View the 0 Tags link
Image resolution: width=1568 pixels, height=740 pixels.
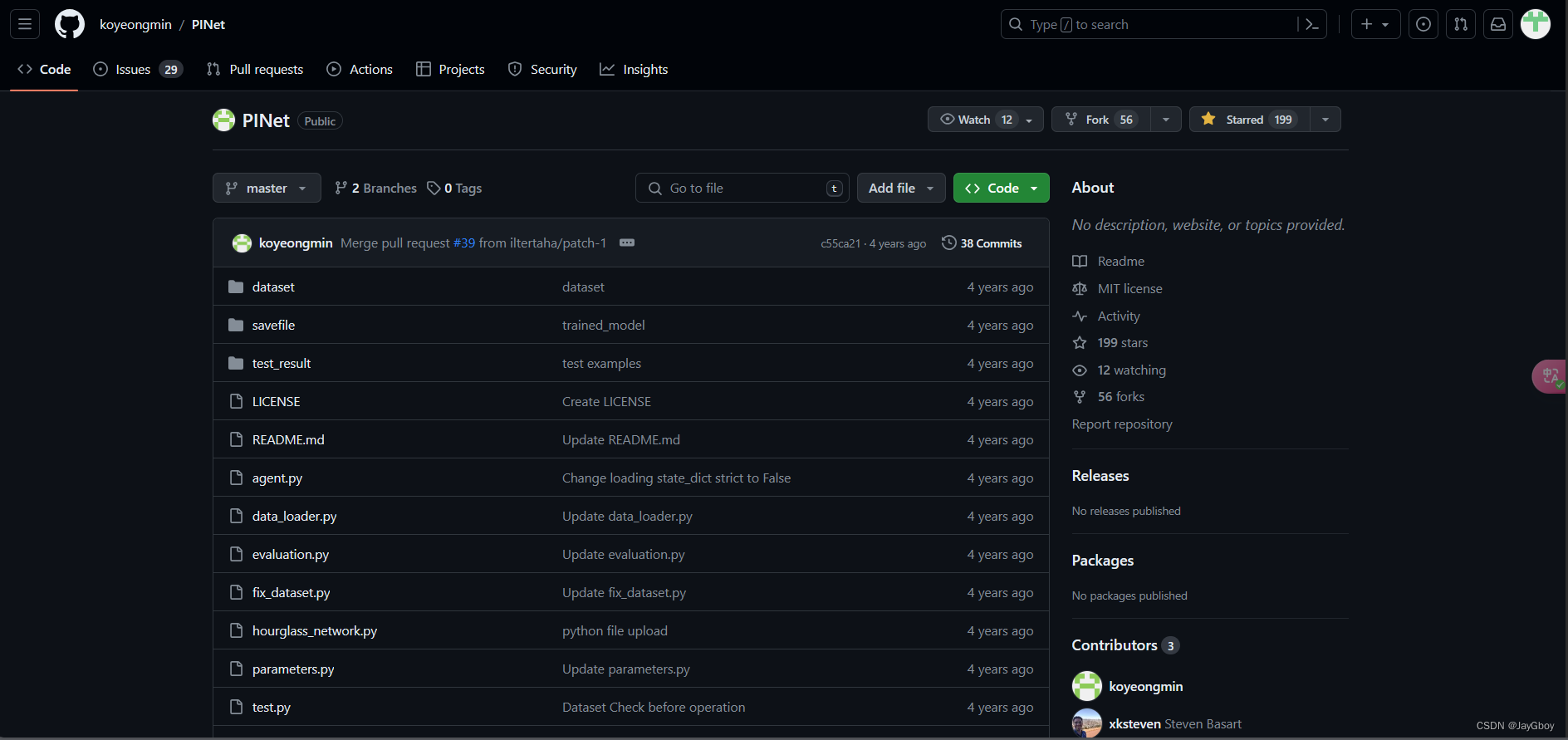[x=454, y=189]
